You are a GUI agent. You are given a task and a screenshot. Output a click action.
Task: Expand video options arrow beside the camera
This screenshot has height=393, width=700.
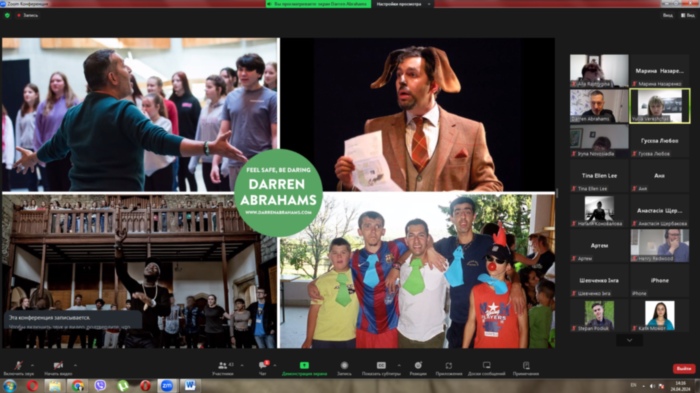(75, 365)
